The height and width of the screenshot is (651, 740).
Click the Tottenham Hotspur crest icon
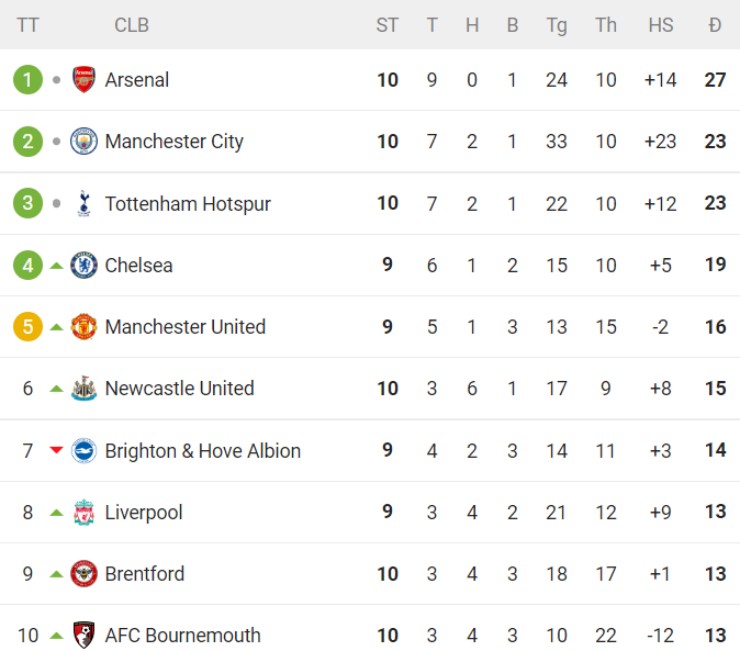(84, 204)
